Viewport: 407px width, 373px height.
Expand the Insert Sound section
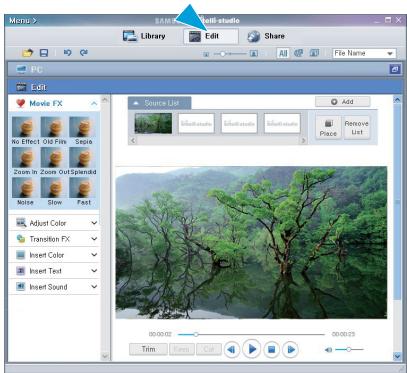click(x=54, y=287)
